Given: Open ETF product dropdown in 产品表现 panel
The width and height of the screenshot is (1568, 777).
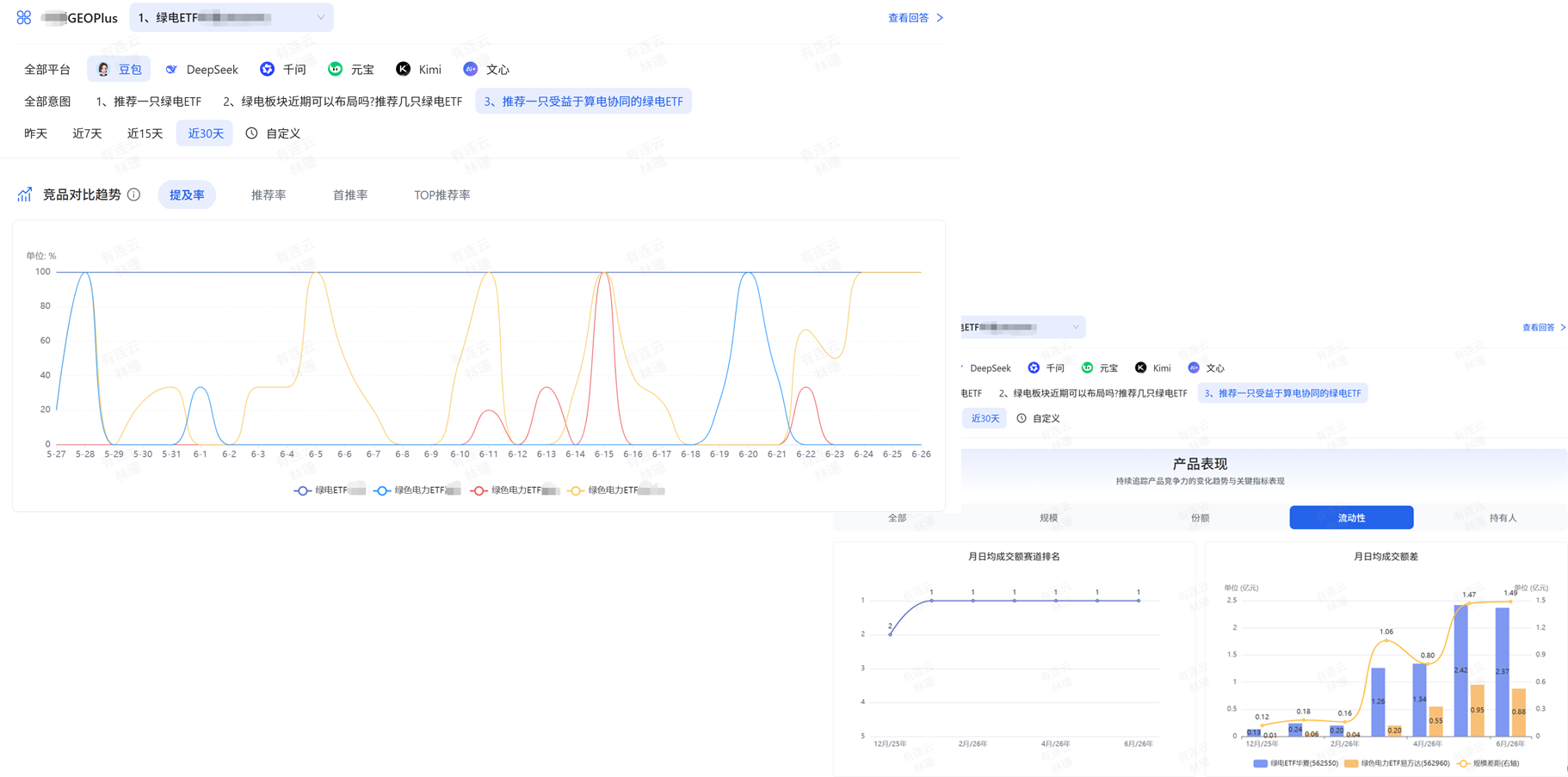Looking at the screenshot, I should point(1022,327).
